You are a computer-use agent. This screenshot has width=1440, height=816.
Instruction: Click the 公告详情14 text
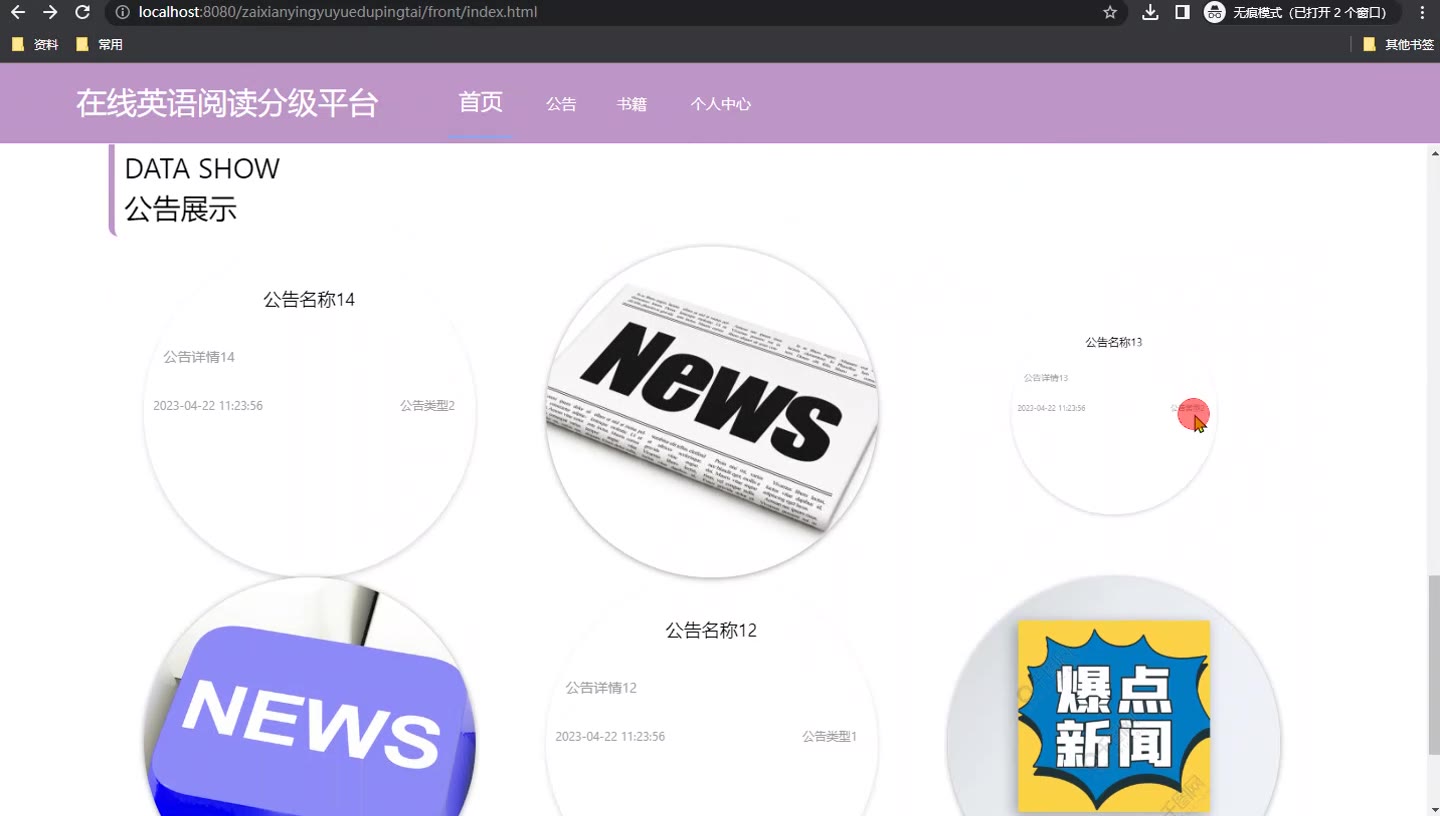[x=199, y=357]
